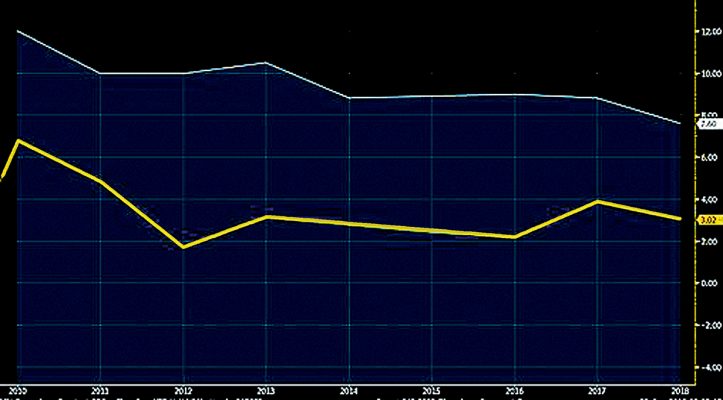The height and width of the screenshot is (400, 723).
Task: Select yellow line's 2017 peak point
Action: (598, 202)
